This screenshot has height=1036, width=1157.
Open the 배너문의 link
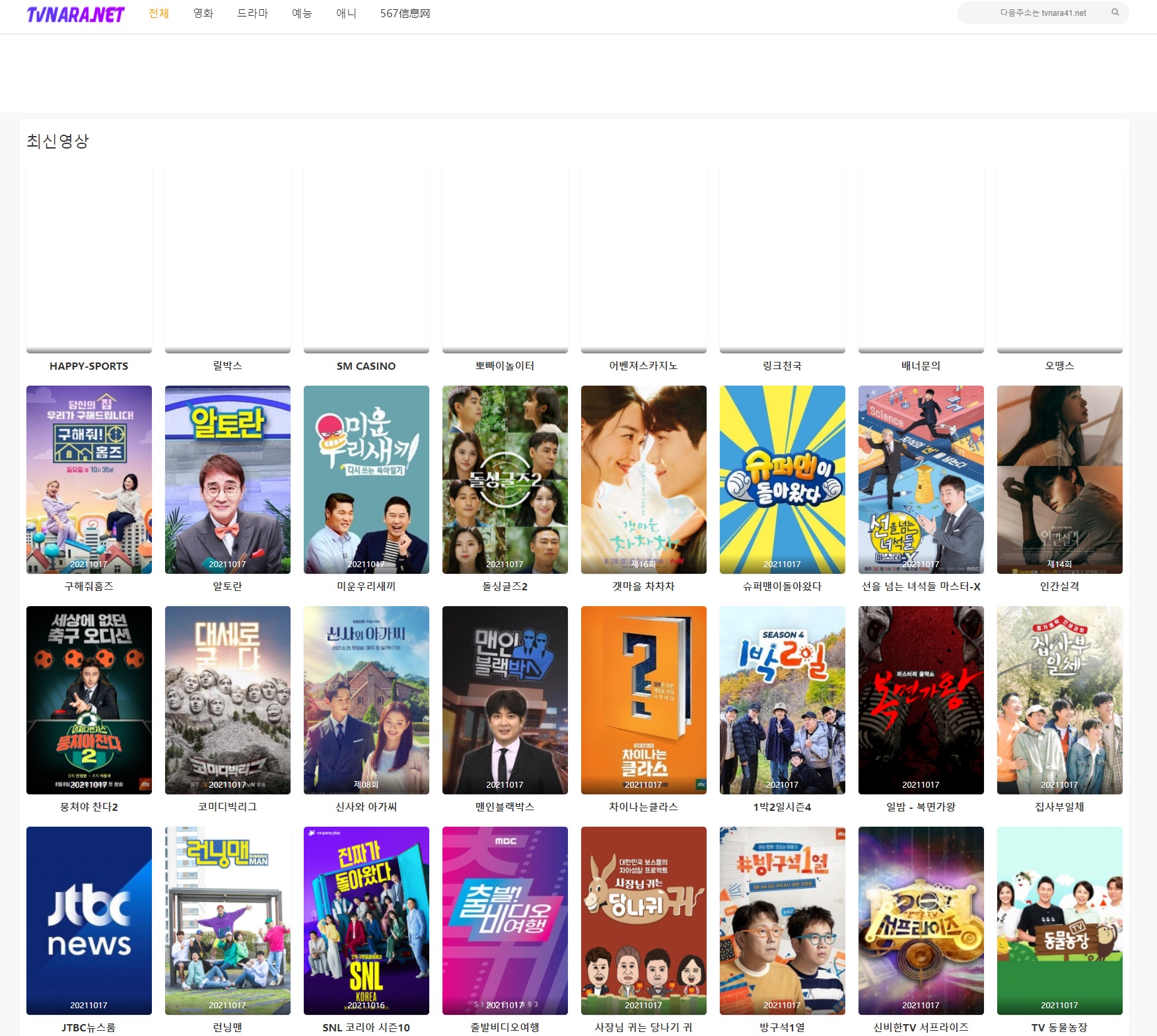tap(921, 366)
